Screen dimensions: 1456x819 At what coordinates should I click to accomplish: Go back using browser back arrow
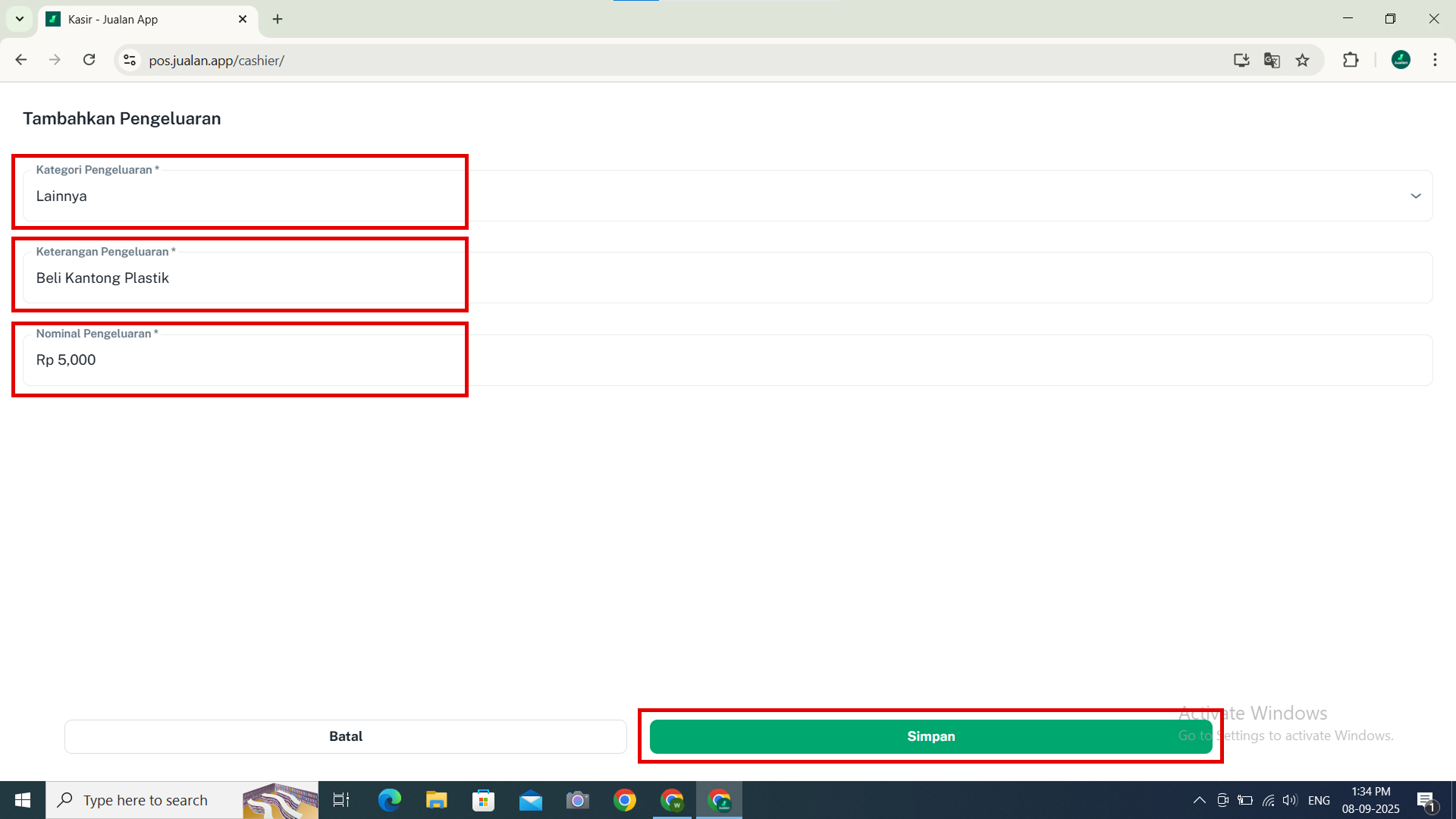tap(21, 60)
